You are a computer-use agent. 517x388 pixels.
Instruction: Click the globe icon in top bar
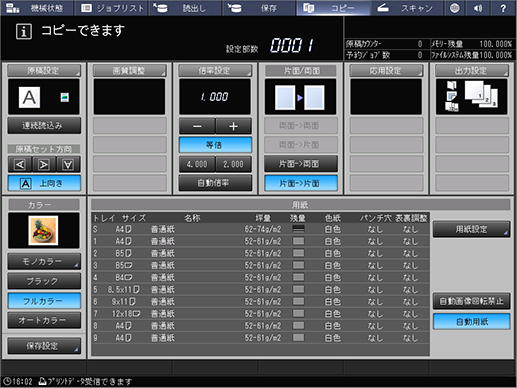click(455, 8)
